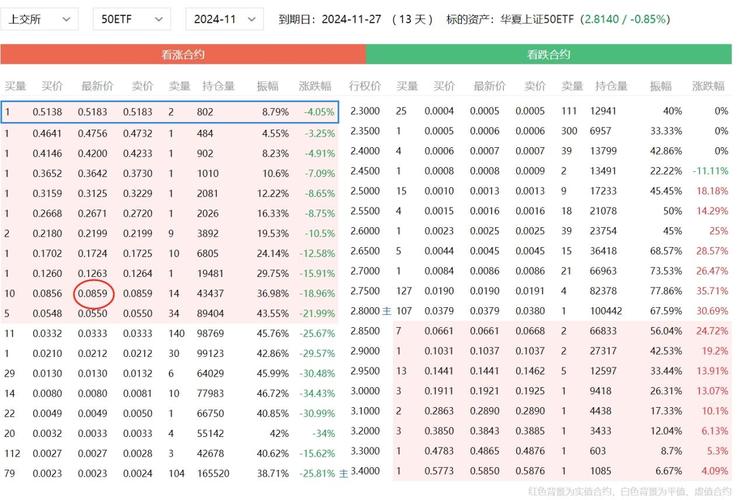Click the 行权价 column header
This screenshot has height=500, width=741.
(x=364, y=86)
